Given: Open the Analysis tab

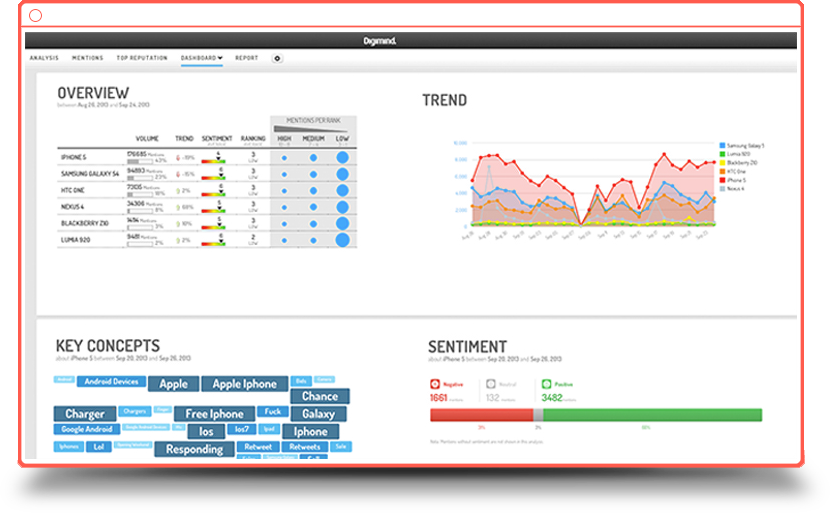Looking at the screenshot, I should 45,58.
